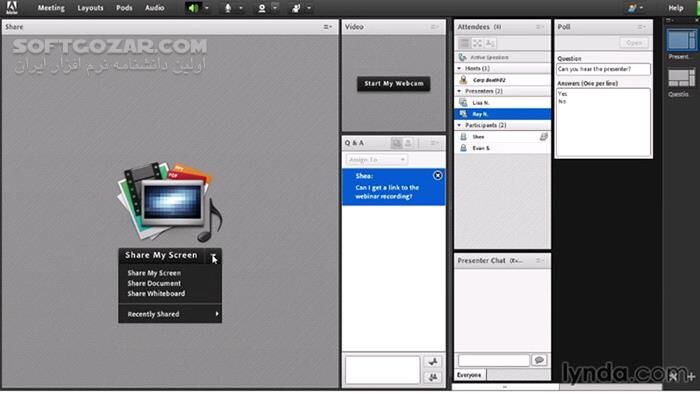700x394 pixels.
Task: Select participant Shea
Action: (x=503, y=137)
